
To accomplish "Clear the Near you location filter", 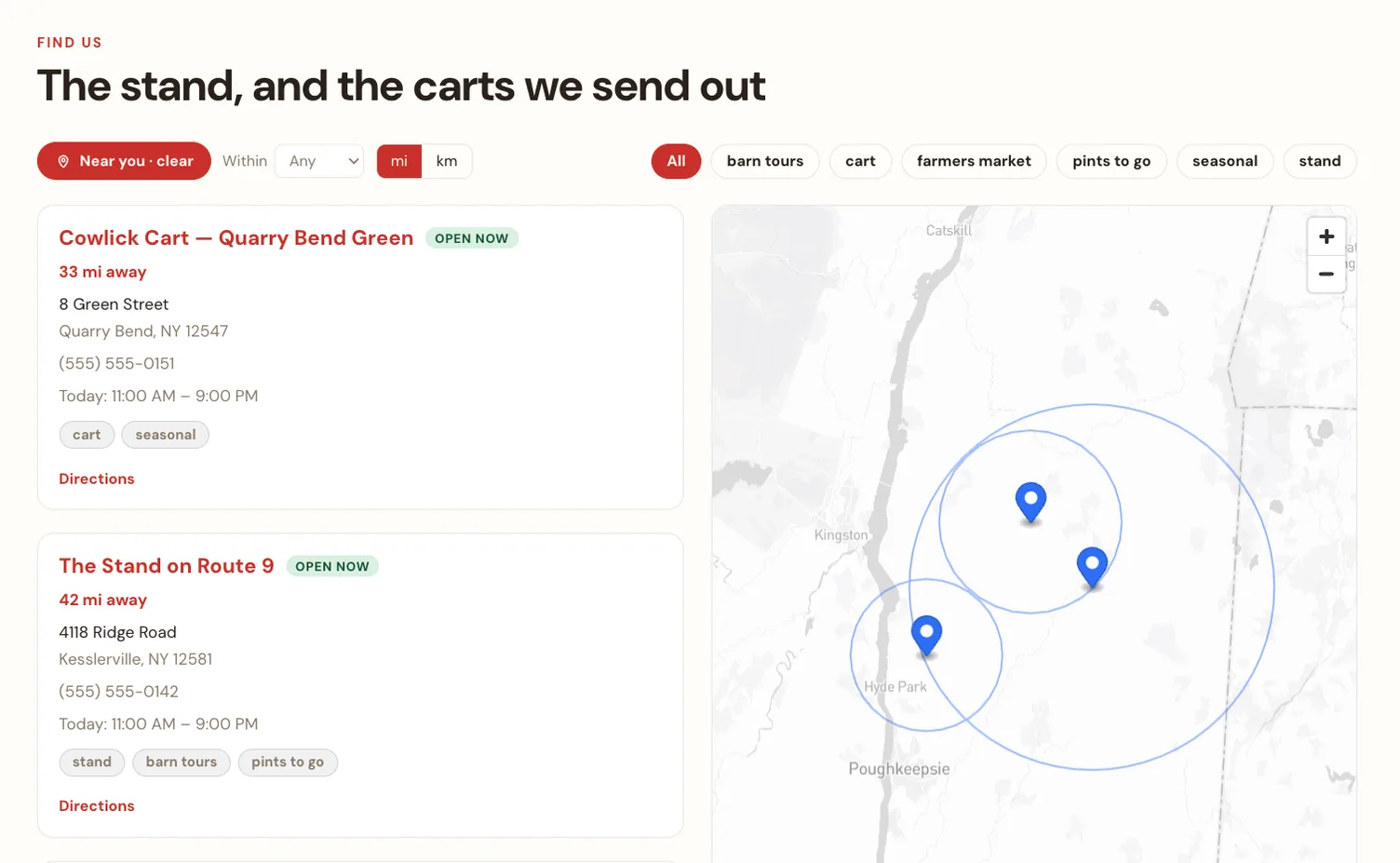I will pyautogui.click(x=124, y=161).
